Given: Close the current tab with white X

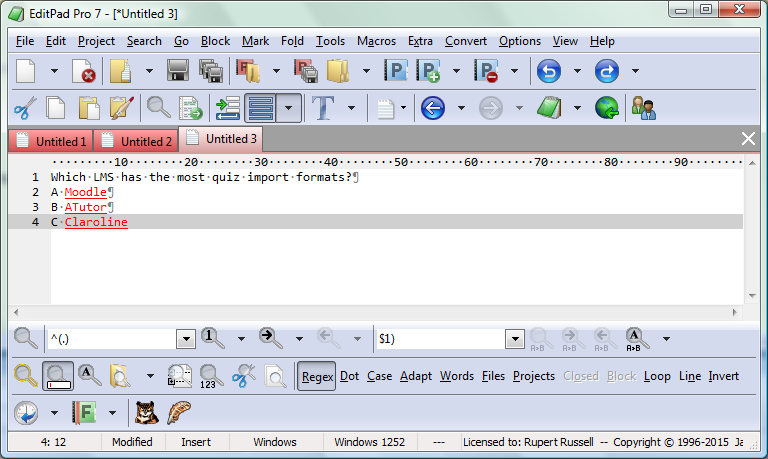Looking at the screenshot, I should 748,139.
